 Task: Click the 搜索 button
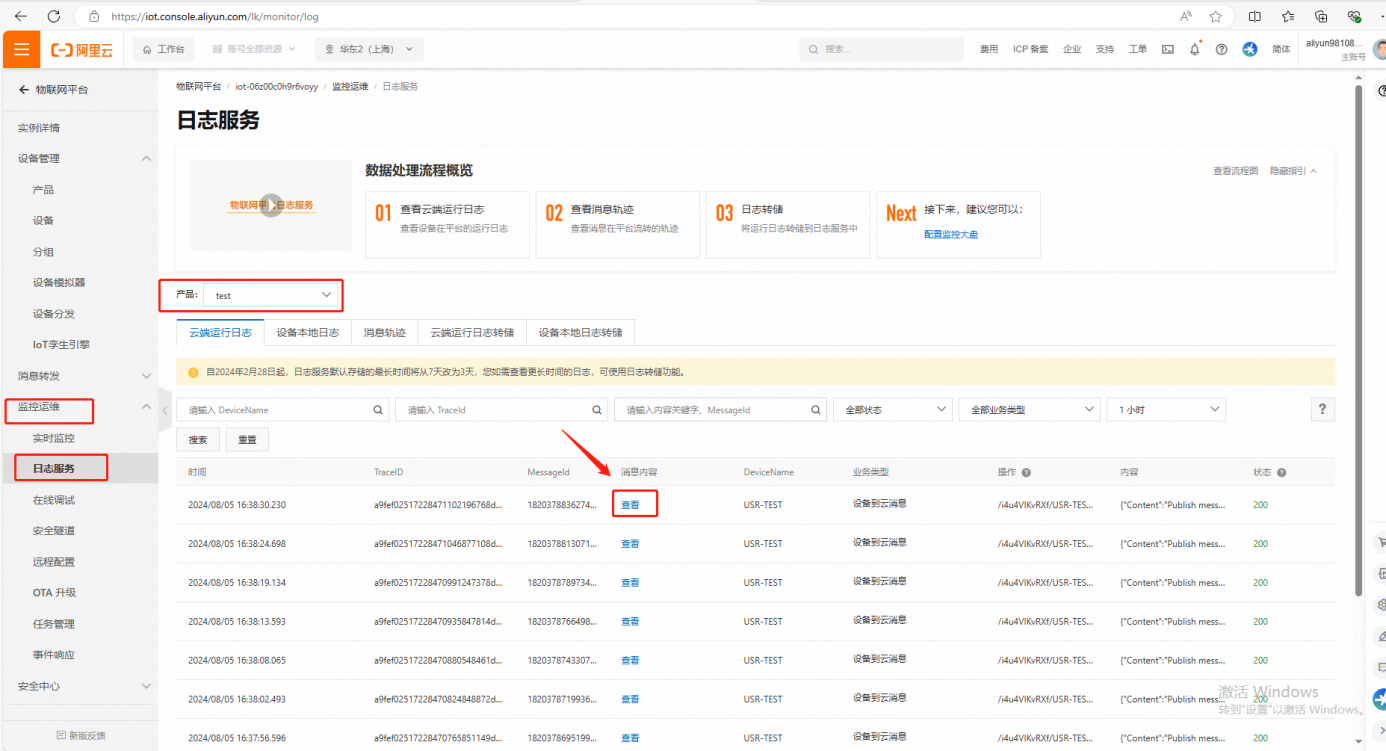[x=198, y=440]
